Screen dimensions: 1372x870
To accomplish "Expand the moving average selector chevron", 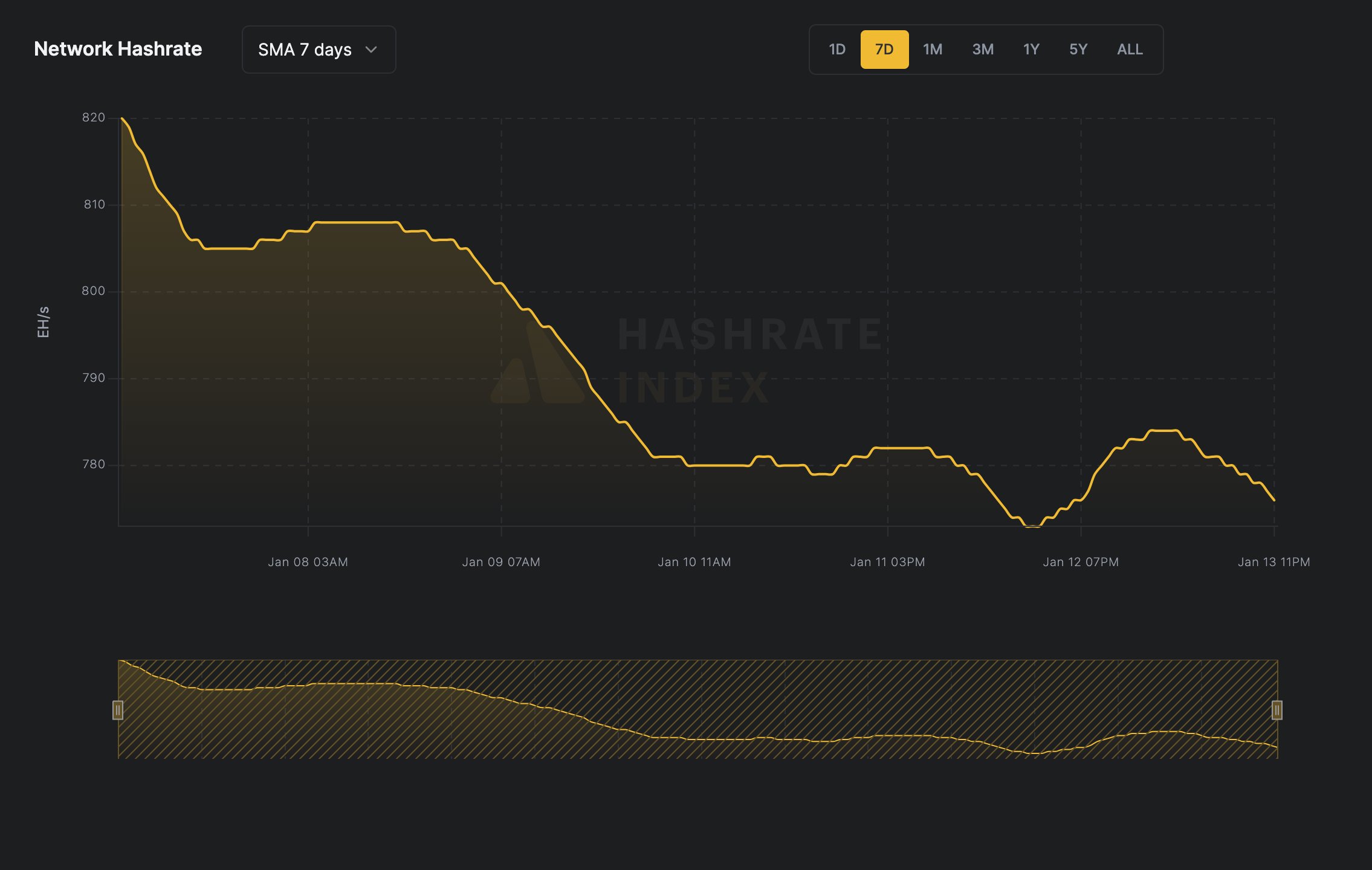I will click(372, 50).
